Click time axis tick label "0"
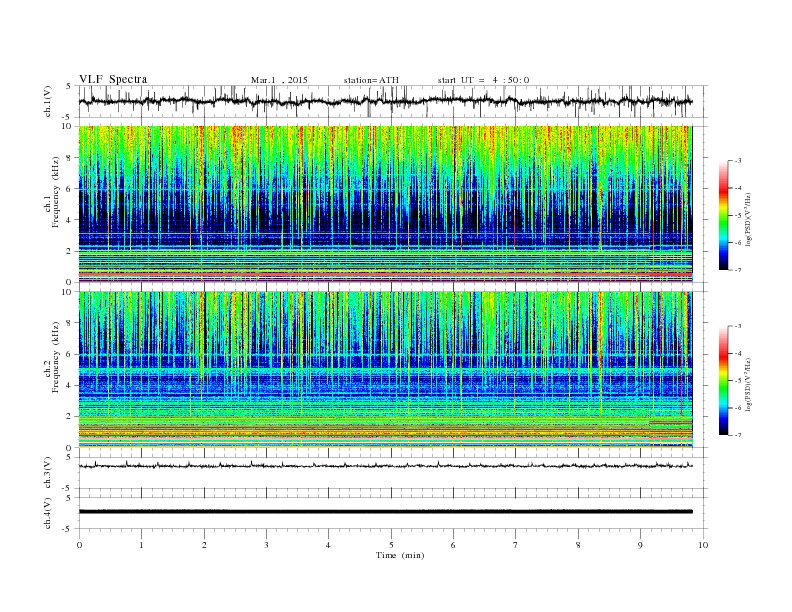The image size is (792, 612). point(79,545)
